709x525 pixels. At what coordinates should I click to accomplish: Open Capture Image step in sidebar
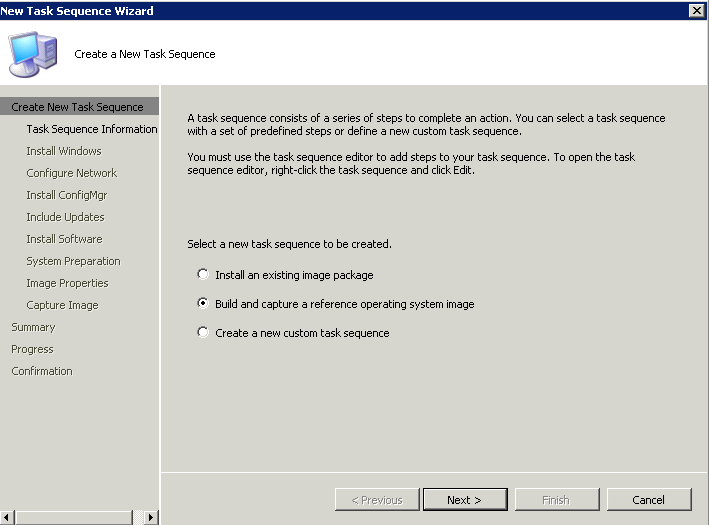pos(62,305)
